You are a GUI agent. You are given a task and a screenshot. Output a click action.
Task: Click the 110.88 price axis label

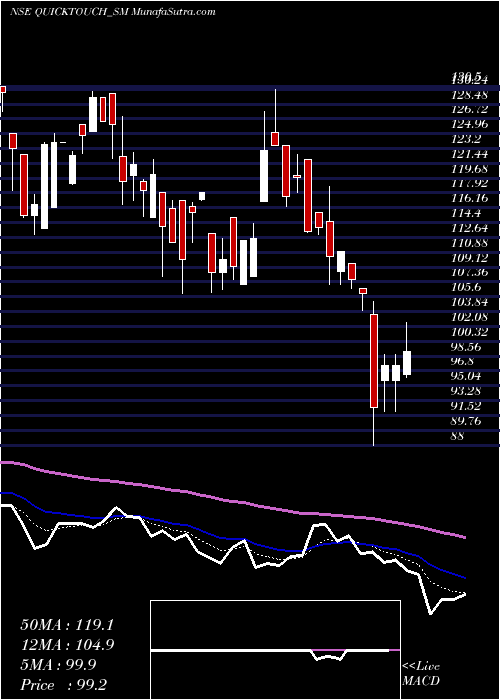tap(470, 243)
